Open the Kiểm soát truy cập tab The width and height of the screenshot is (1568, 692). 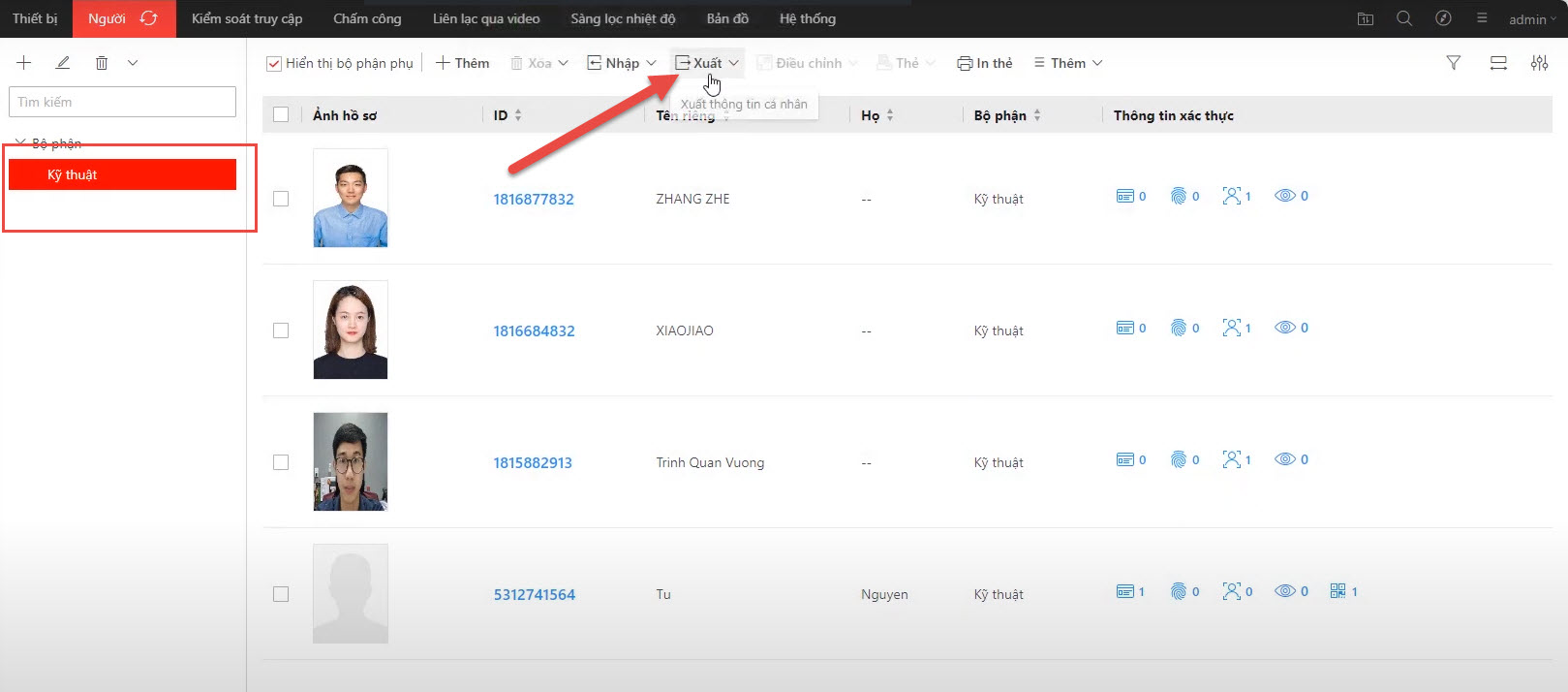[247, 18]
